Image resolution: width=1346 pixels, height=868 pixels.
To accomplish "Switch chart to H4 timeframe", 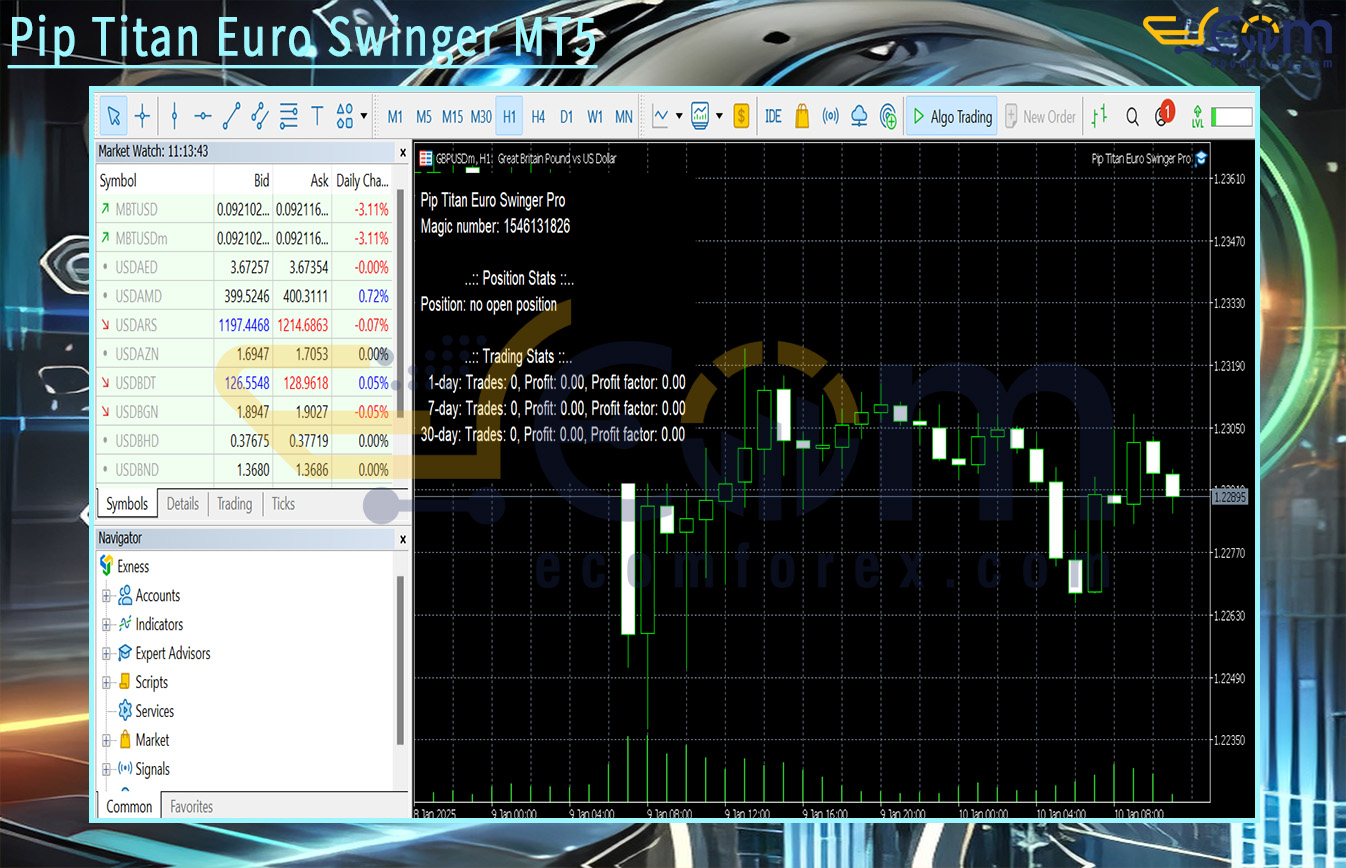I will (x=538, y=117).
